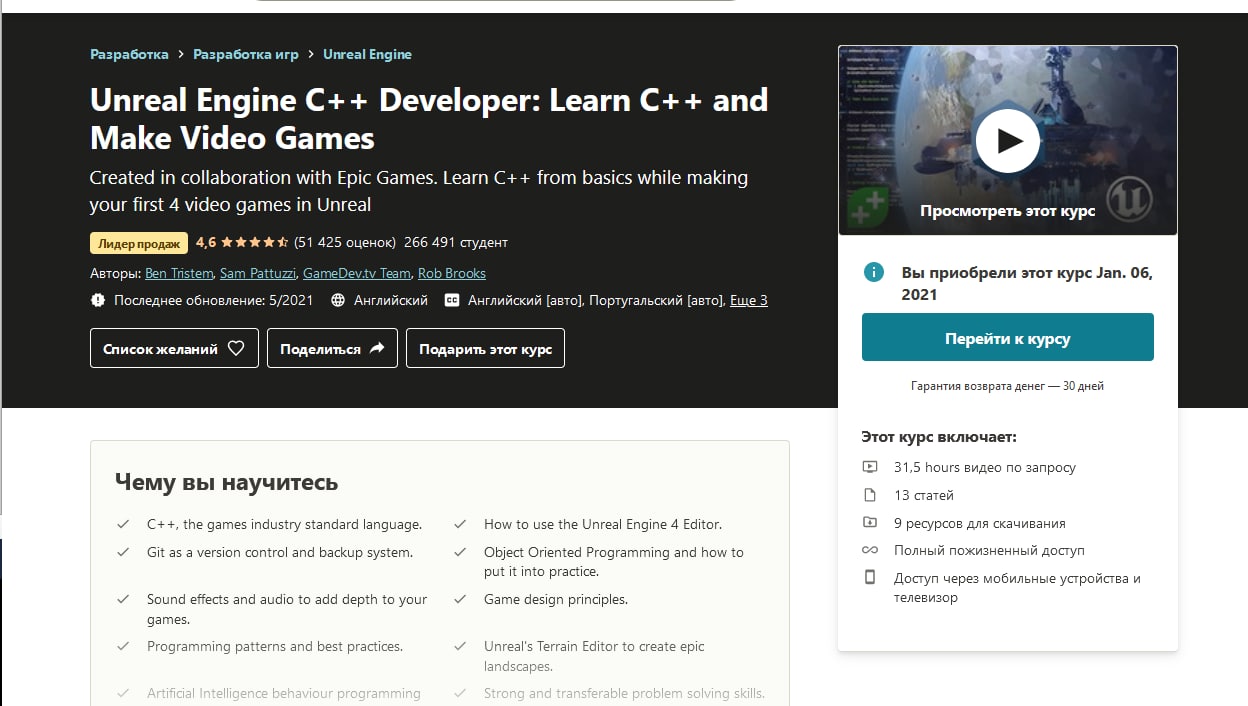Click the course title heading
The width and height of the screenshot is (1248, 706).
[429, 118]
